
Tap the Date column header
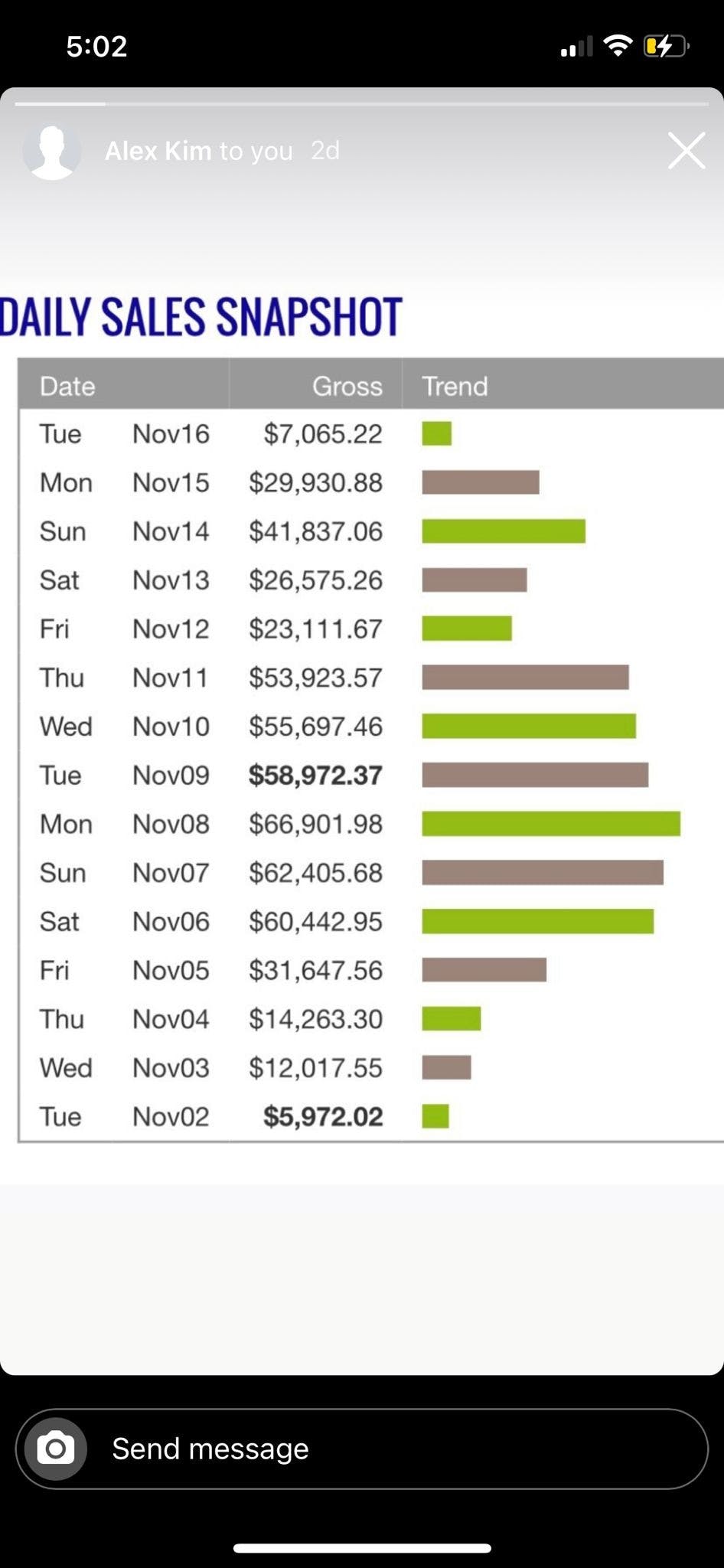(67, 386)
